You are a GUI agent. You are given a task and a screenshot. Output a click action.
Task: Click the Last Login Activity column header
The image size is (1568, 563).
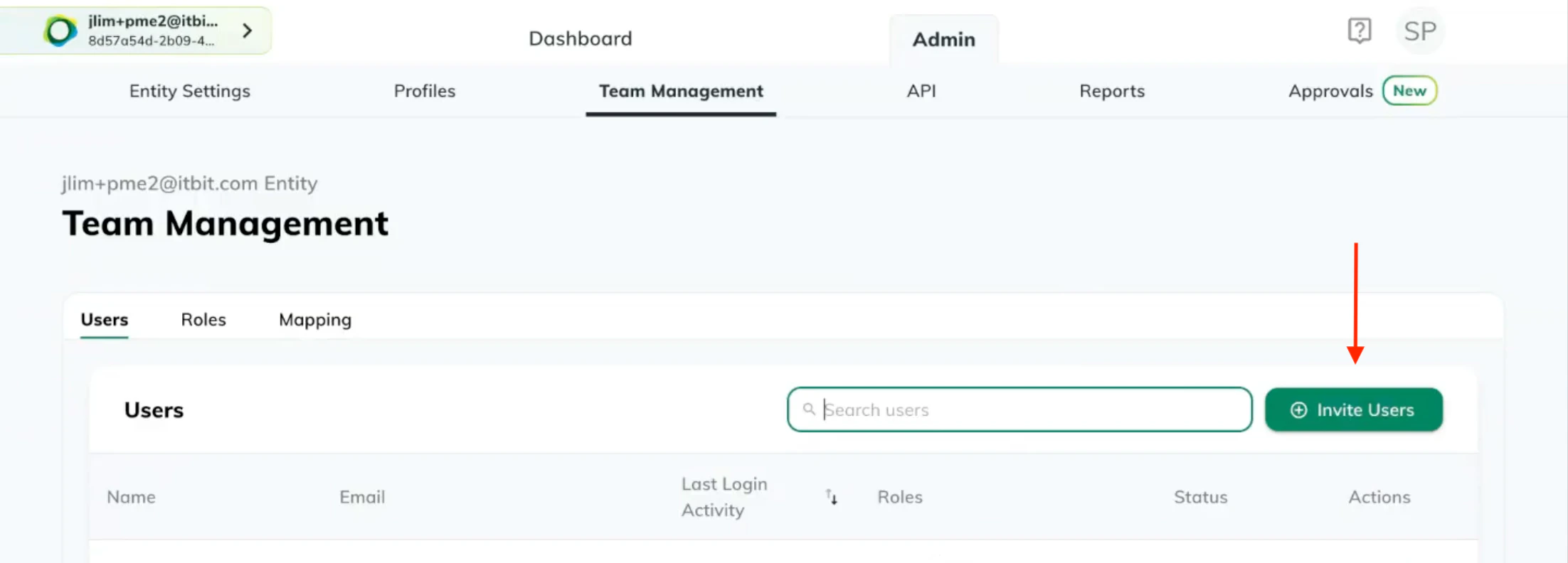pos(724,497)
